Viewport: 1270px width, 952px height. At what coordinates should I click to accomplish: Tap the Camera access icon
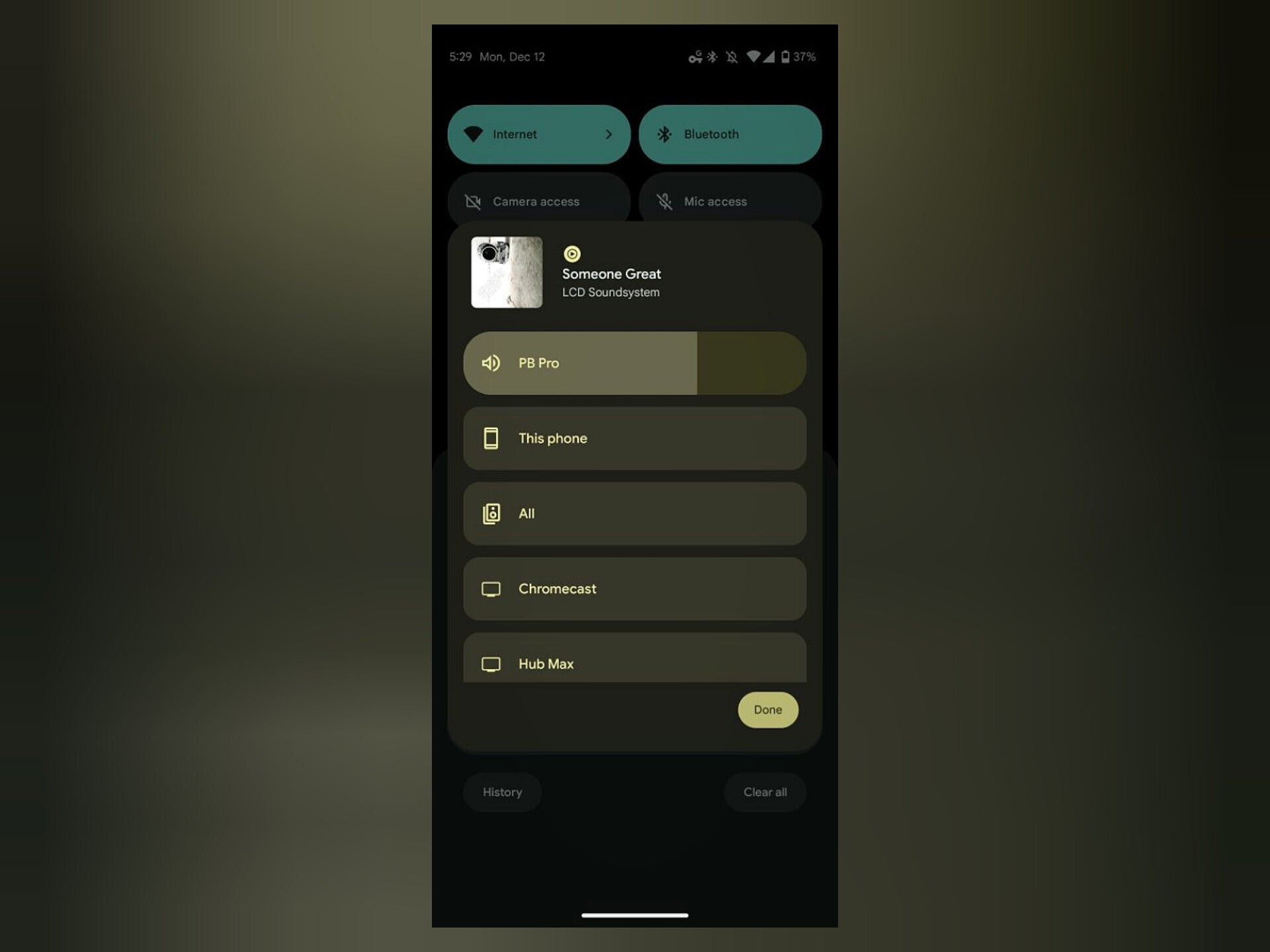(x=473, y=200)
